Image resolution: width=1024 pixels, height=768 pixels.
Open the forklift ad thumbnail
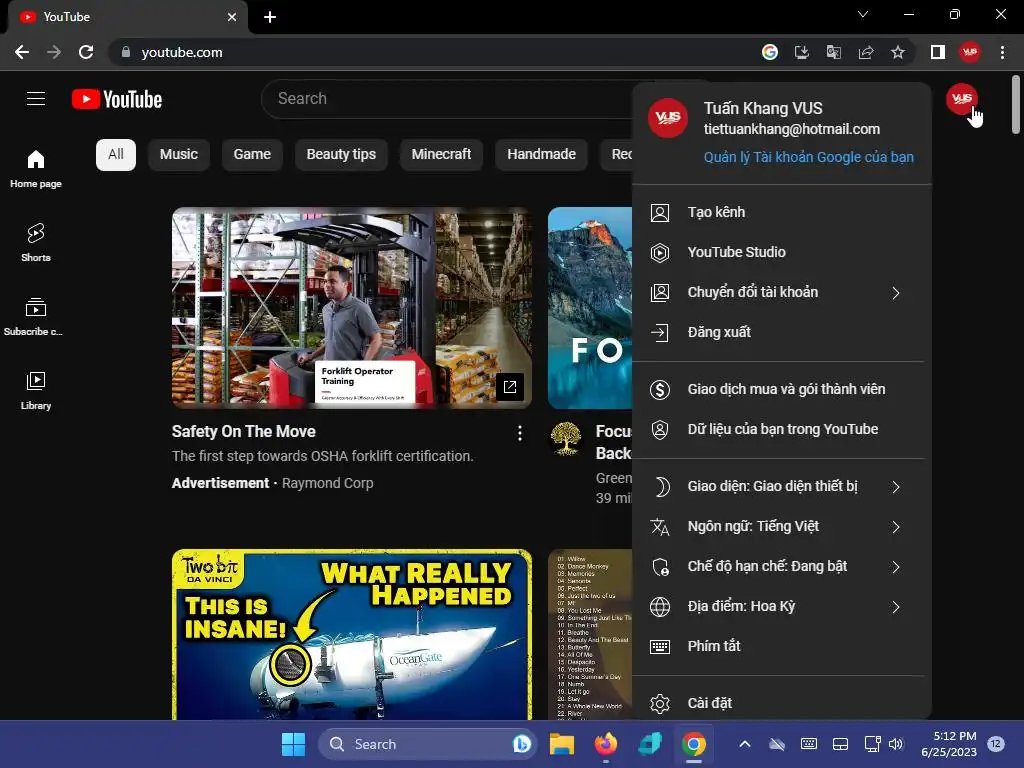[x=351, y=308]
